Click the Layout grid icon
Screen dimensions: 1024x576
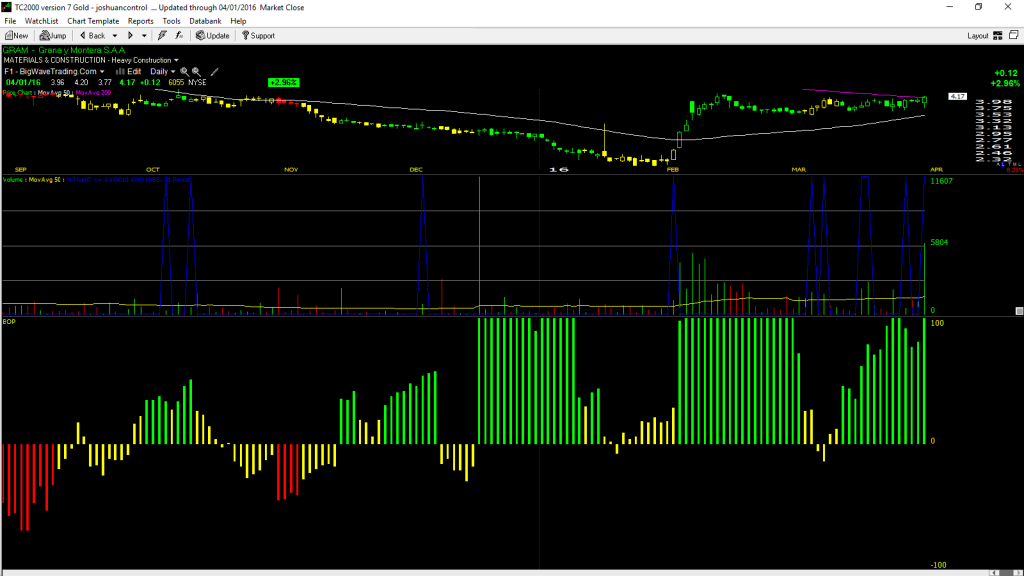point(998,36)
